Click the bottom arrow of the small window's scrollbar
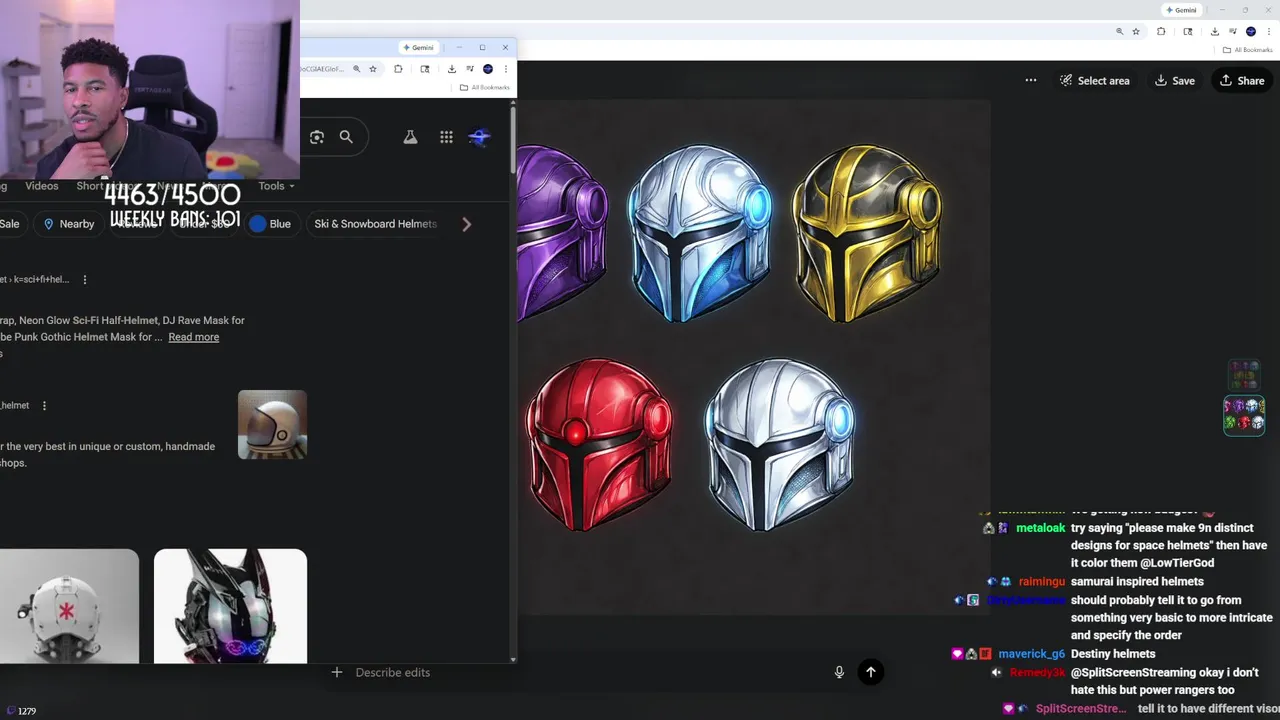1280x720 pixels. pos(514,659)
